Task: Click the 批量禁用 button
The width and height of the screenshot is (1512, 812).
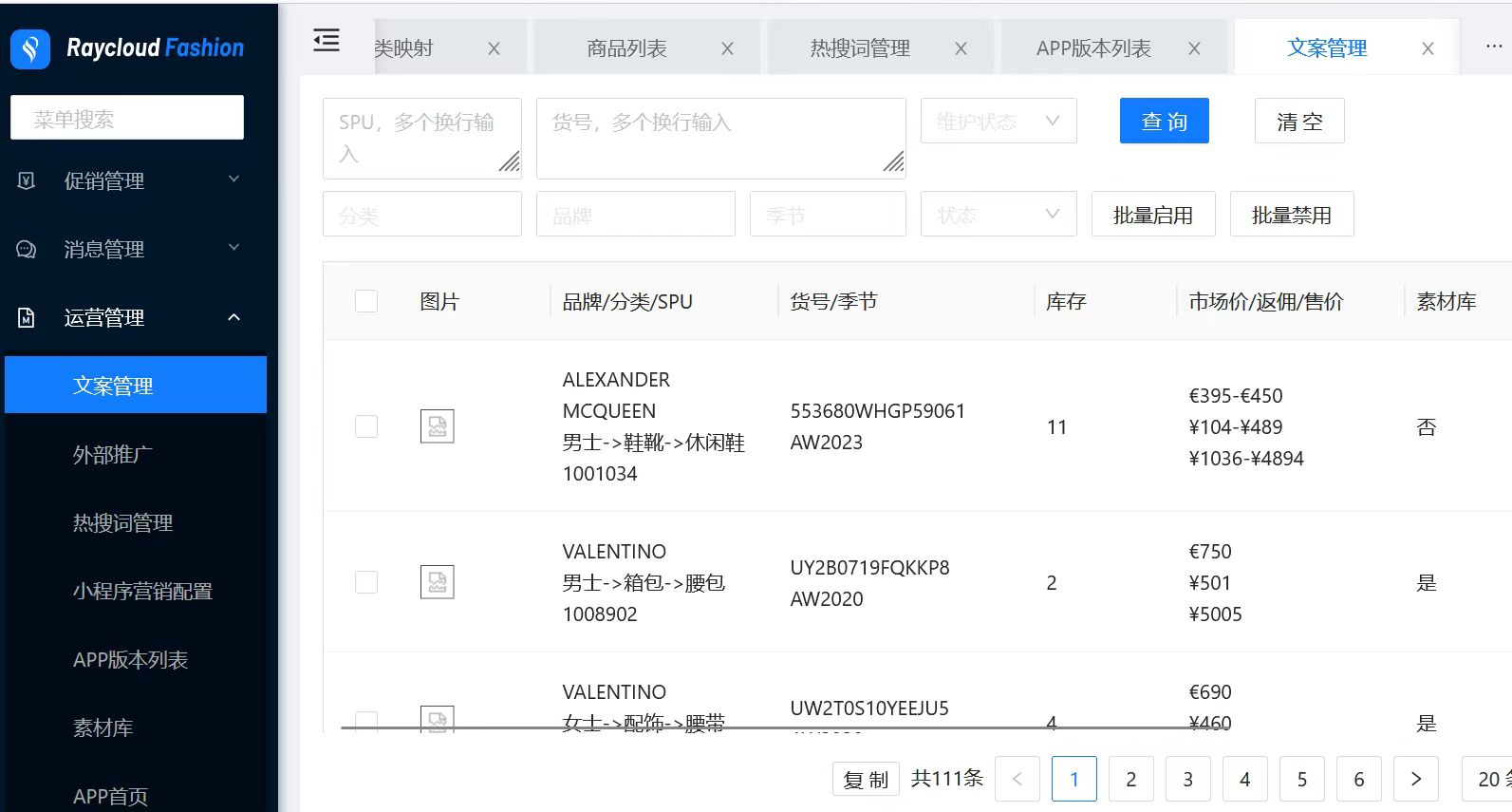Action: pyautogui.click(x=1292, y=215)
